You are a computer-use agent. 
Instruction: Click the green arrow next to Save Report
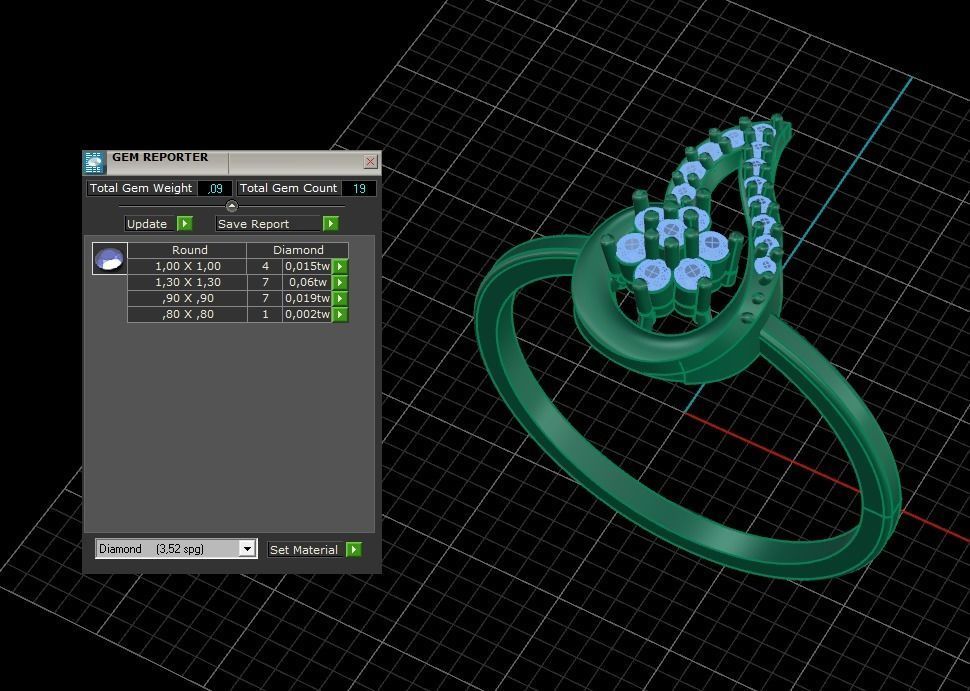(x=331, y=224)
